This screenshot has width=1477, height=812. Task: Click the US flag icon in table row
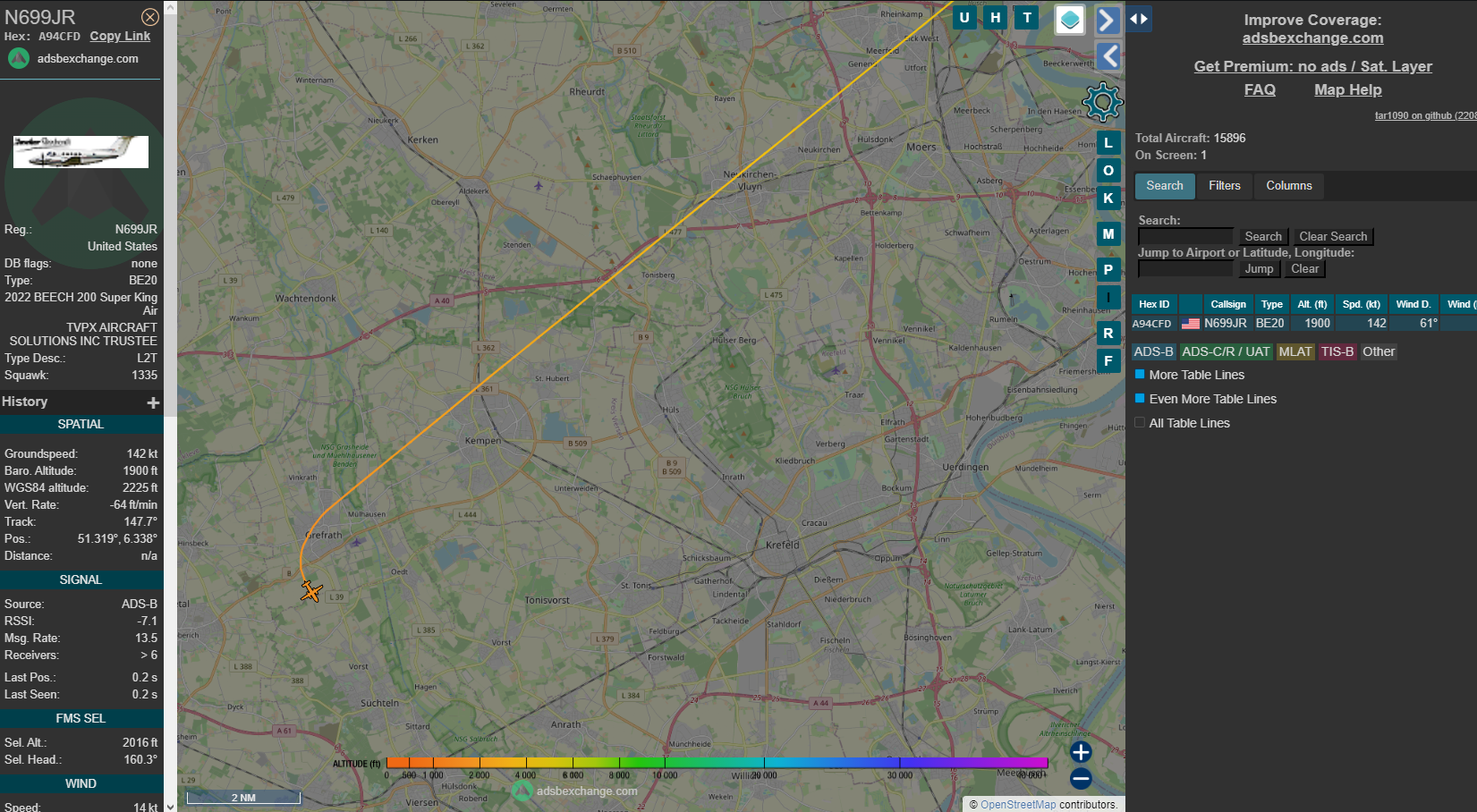point(1191,324)
